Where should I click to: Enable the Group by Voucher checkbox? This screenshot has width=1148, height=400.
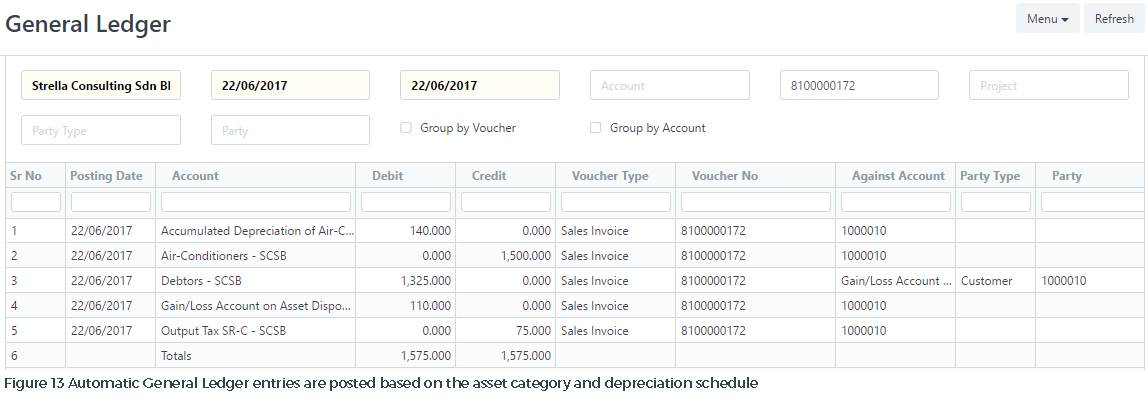[x=406, y=128]
